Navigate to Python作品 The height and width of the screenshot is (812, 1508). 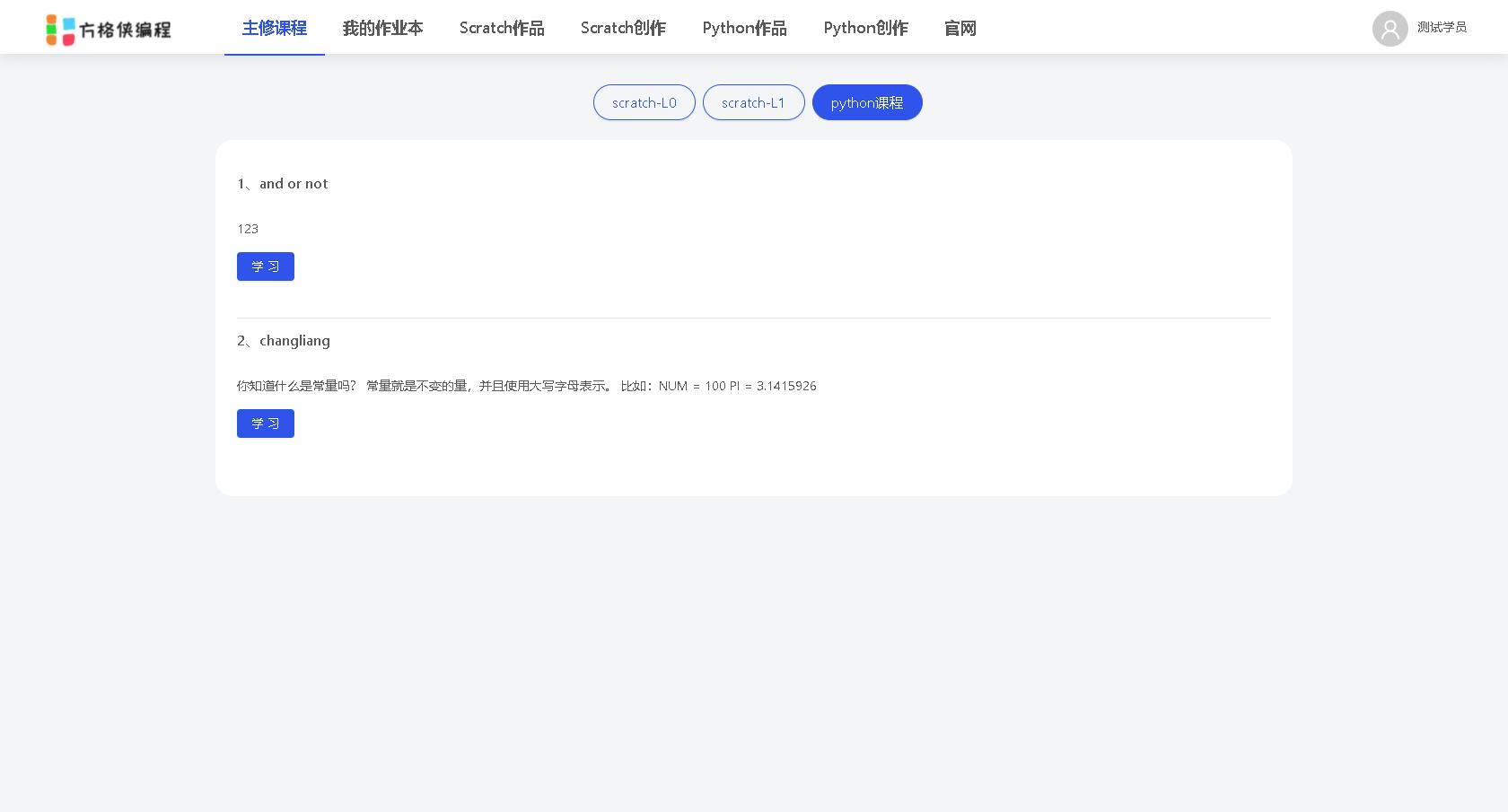744,28
